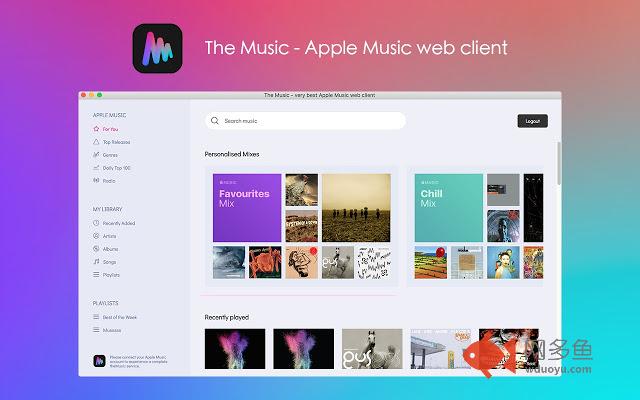The image size is (640, 400).
Task: Click the content area vertical scrollbar
Action: 559,163
